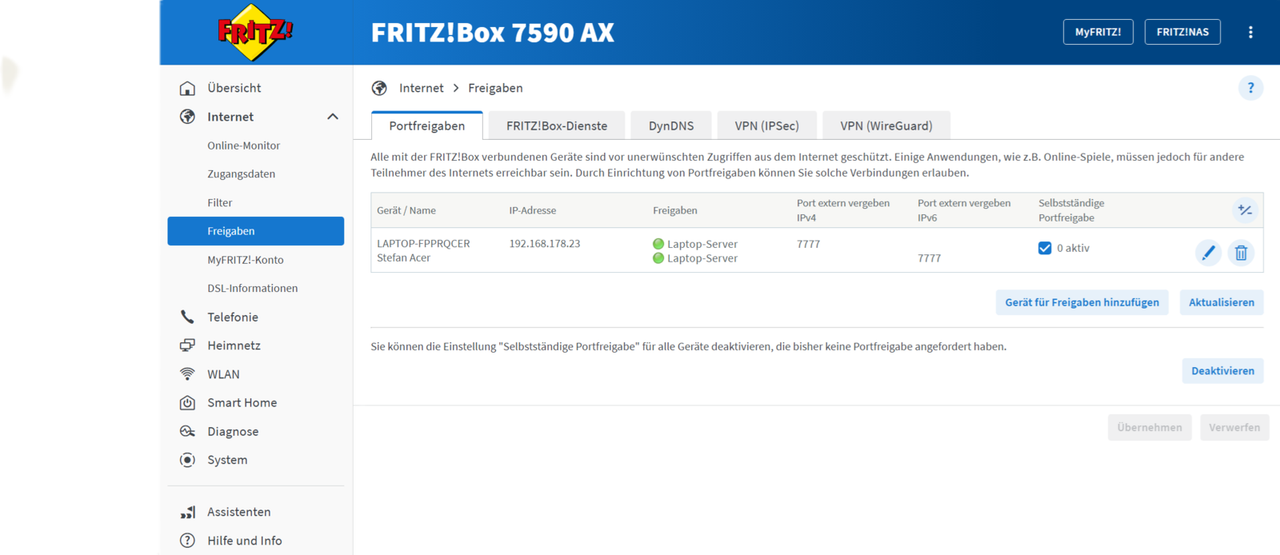Click the Assistenten icon
Image resolution: width=1280 pixels, height=555 pixels.
(x=187, y=512)
